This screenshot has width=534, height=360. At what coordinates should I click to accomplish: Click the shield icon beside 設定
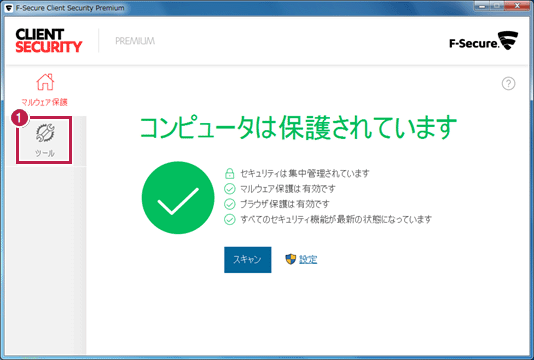290,259
